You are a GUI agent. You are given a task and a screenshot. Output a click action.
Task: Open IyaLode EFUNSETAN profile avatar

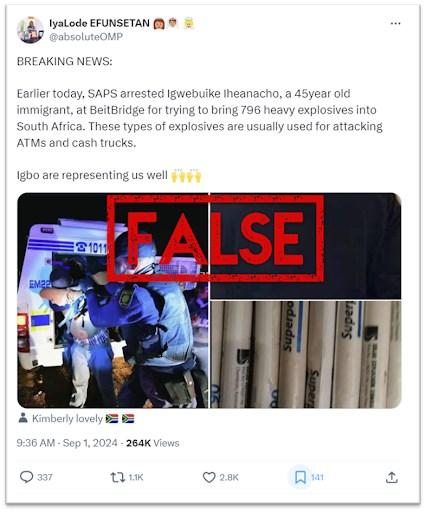(30, 30)
